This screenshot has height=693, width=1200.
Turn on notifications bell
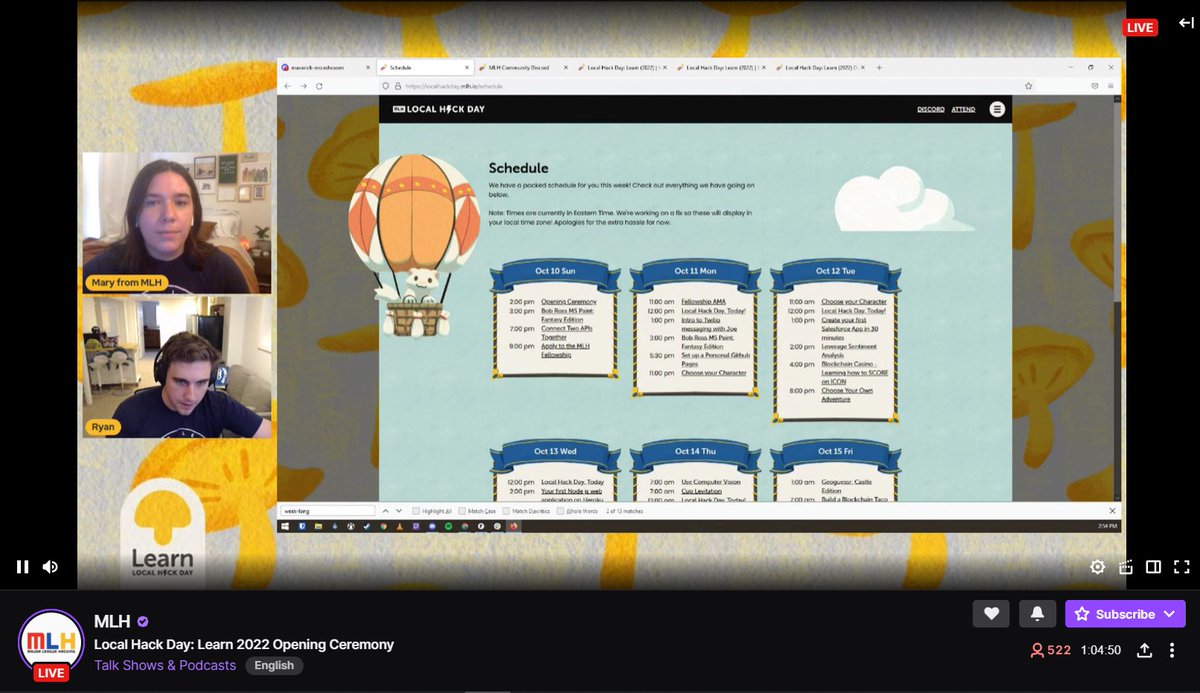1037,614
